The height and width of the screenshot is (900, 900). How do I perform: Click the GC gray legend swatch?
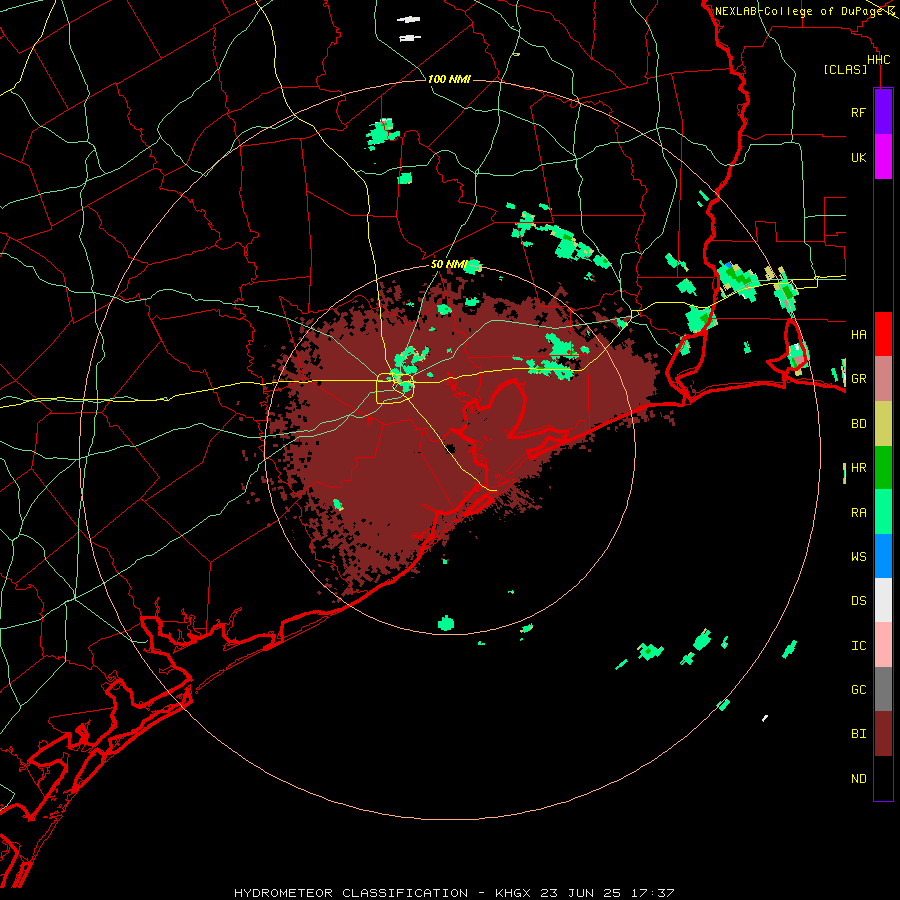(x=883, y=689)
